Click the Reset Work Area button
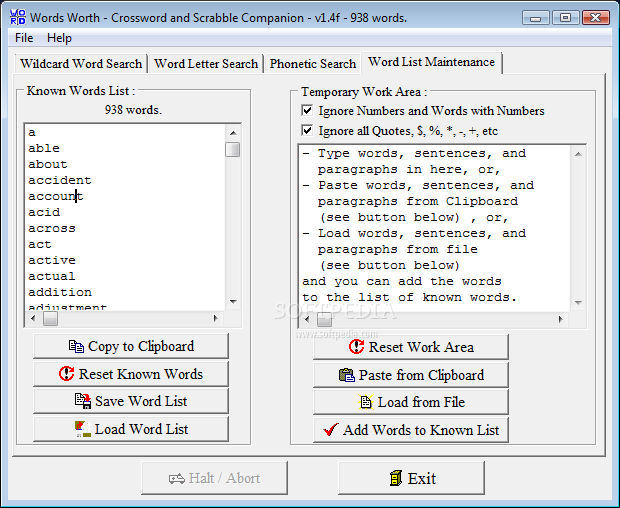The image size is (620, 508). pos(411,347)
